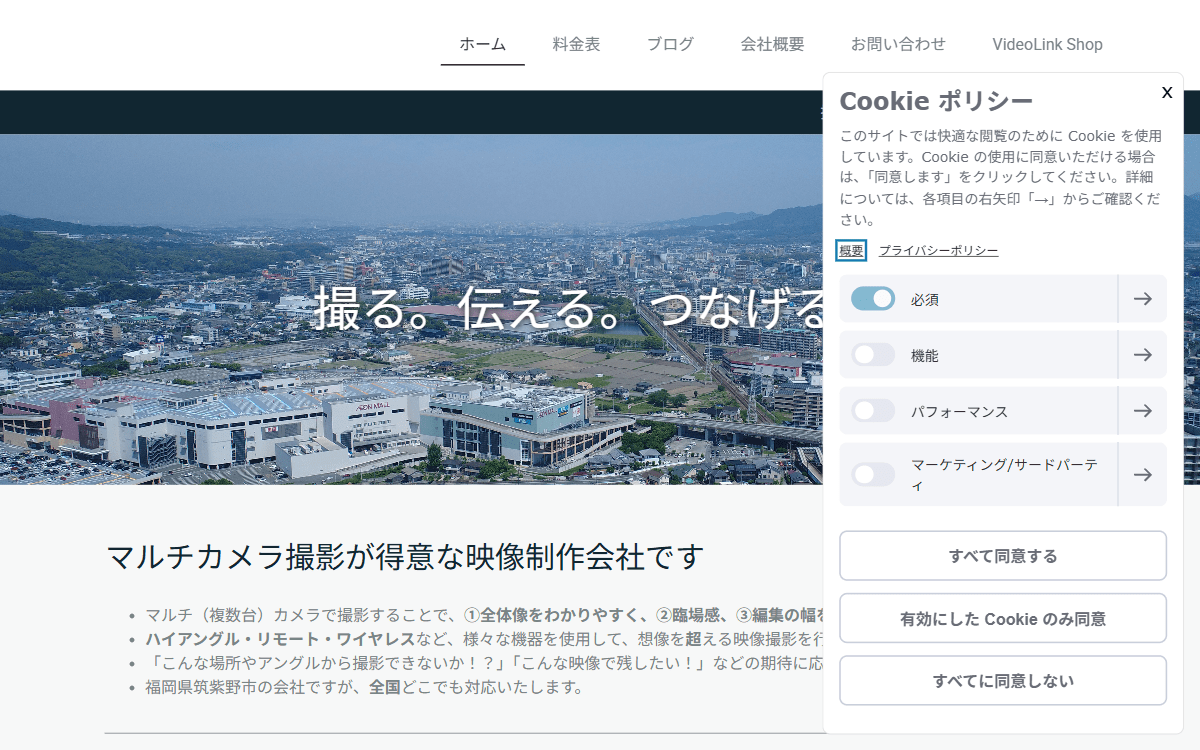Image resolution: width=1200 pixels, height=750 pixels.
Task: Open the 会社概要 page
Action: [772, 44]
